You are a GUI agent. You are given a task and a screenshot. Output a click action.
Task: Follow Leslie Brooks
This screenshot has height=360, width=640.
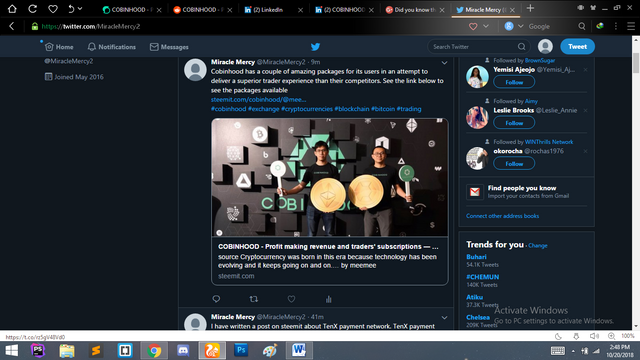[x=514, y=123]
